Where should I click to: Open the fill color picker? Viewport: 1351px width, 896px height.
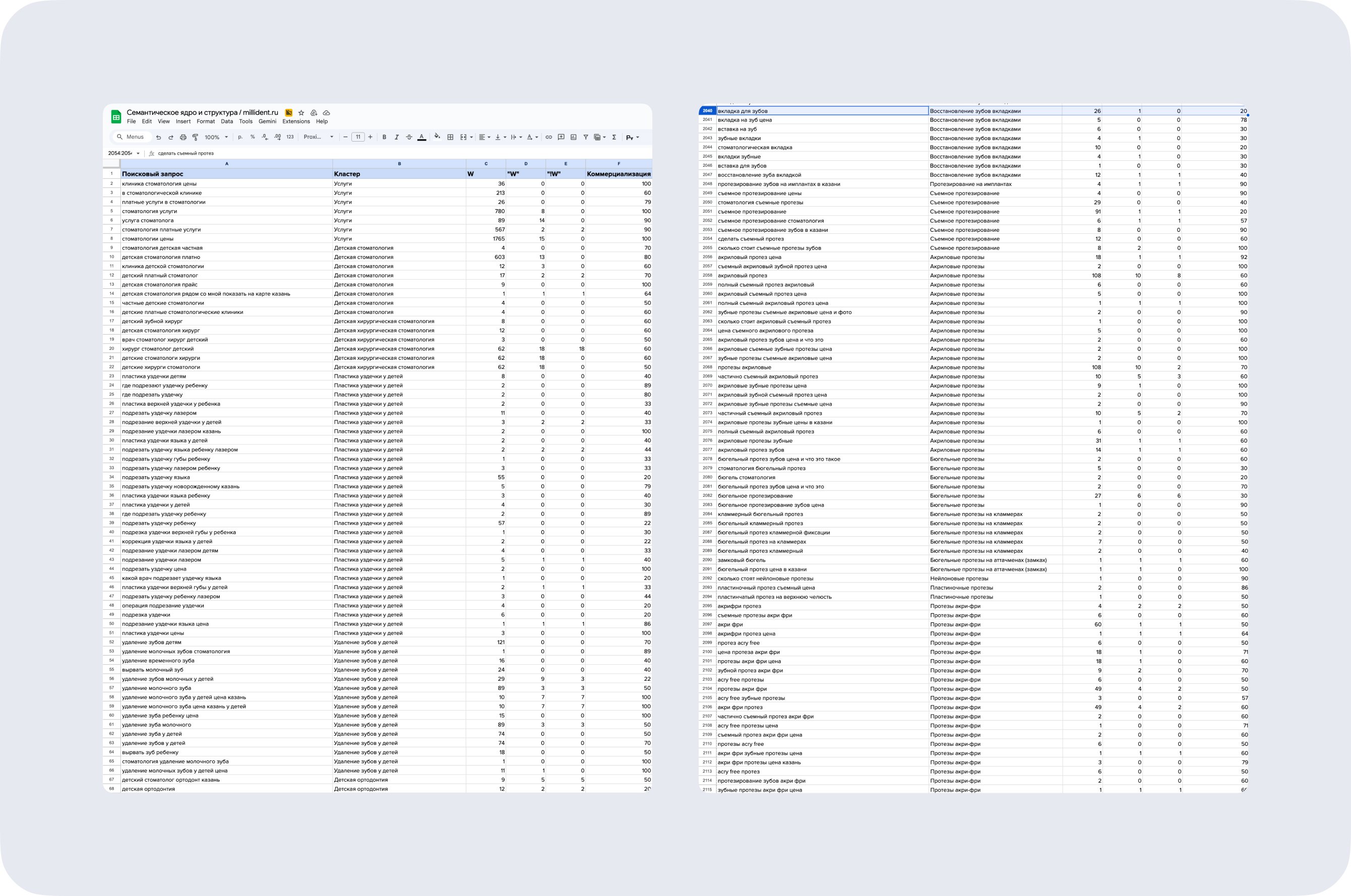437,137
